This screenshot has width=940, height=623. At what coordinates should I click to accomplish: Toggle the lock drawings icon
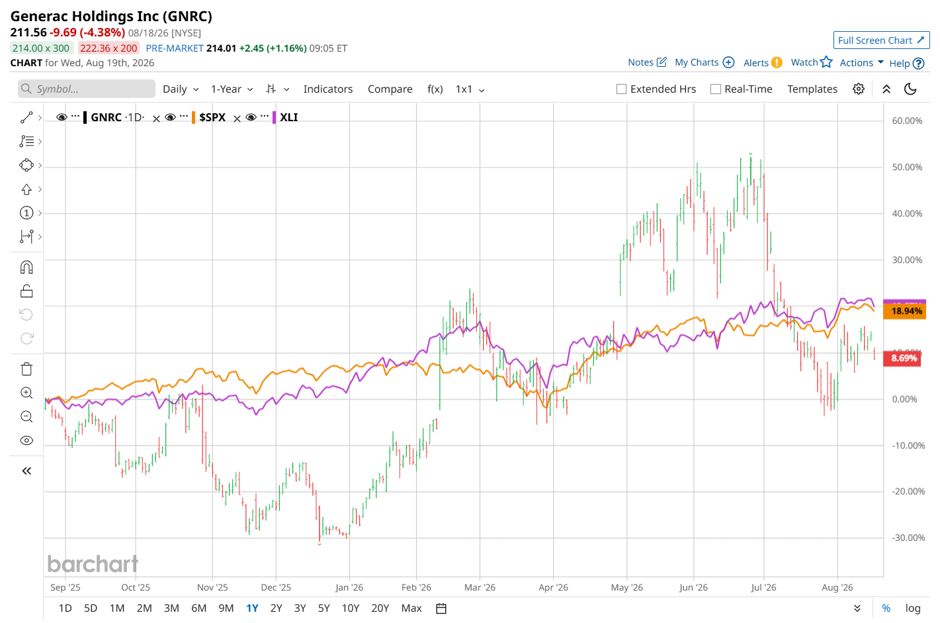click(26, 291)
